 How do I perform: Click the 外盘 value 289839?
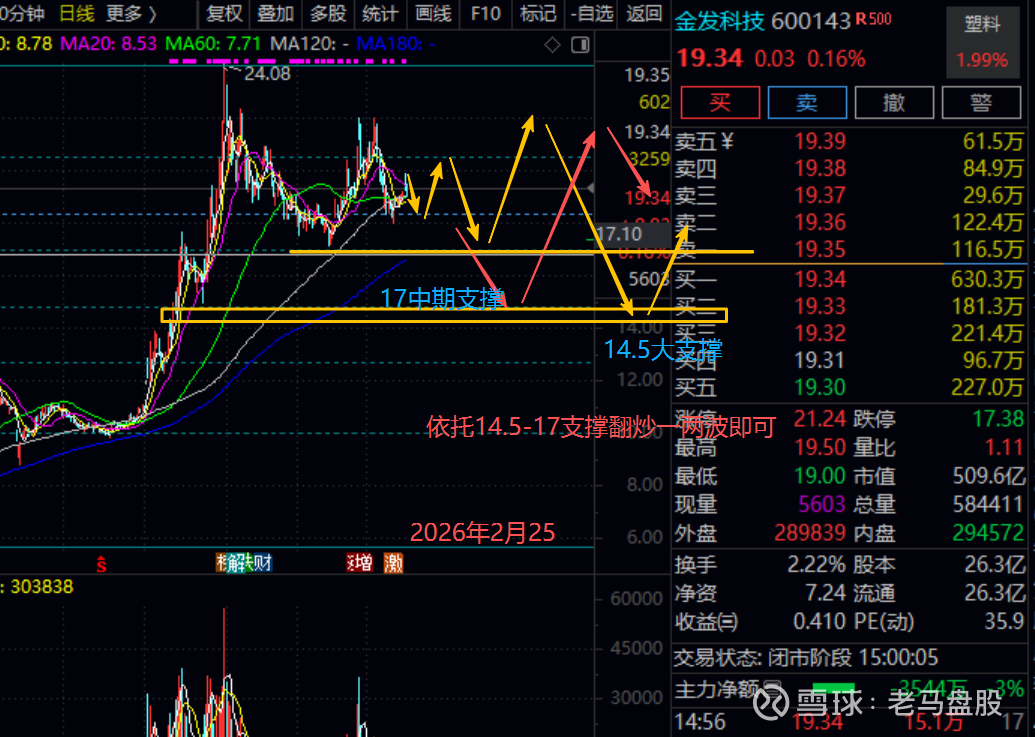[810, 532]
